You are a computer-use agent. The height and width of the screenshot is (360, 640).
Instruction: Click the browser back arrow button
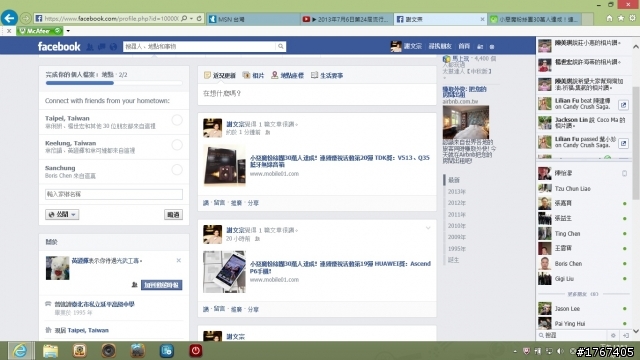pos(9,18)
